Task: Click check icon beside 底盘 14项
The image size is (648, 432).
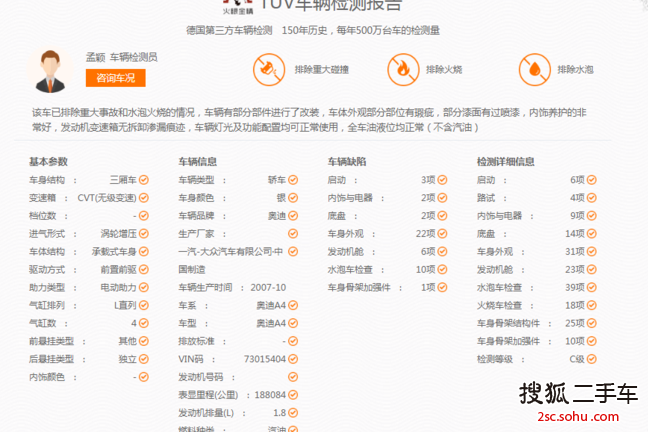Action: (592, 234)
